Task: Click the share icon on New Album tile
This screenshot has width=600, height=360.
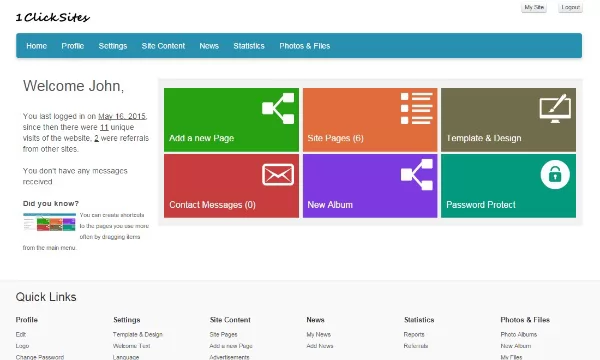Action: tap(417, 174)
